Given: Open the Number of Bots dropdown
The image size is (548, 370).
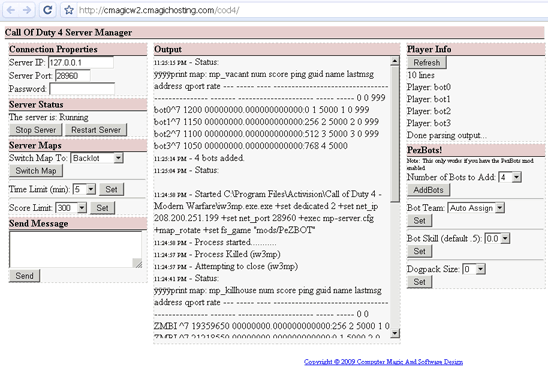Looking at the screenshot, I should pos(510,177).
